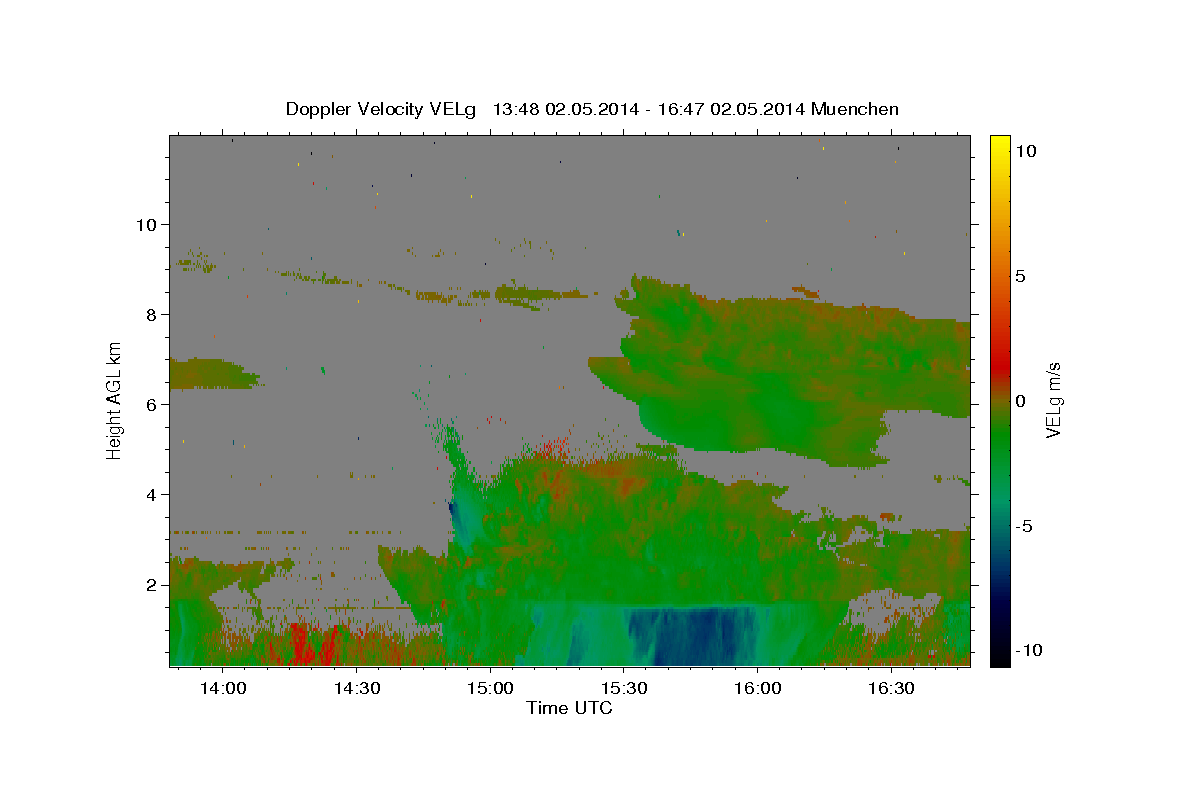Image resolution: width=1200 pixels, height=800 pixels.
Task: Click the plot title 'Doppler Velocity VELg'
Action: tap(382, 109)
